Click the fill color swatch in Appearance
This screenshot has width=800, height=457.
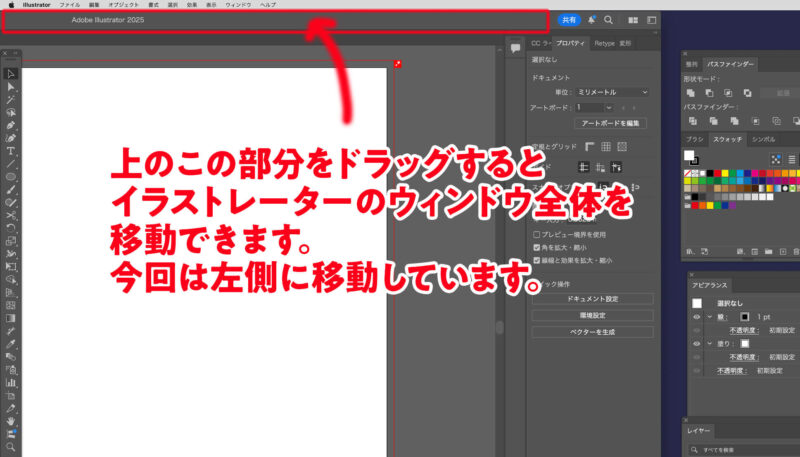pyautogui.click(x=745, y=343)
